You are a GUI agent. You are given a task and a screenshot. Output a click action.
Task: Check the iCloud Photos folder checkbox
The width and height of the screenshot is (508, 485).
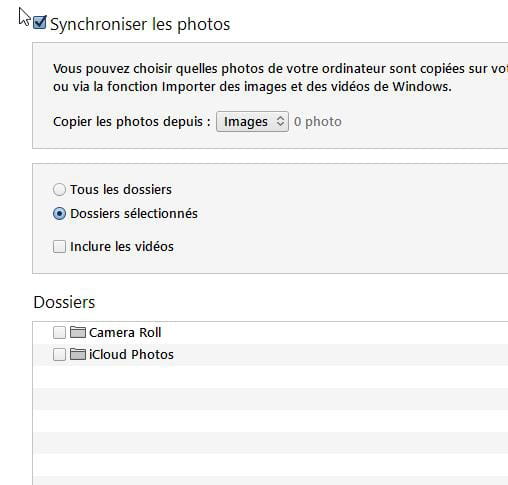59,354
